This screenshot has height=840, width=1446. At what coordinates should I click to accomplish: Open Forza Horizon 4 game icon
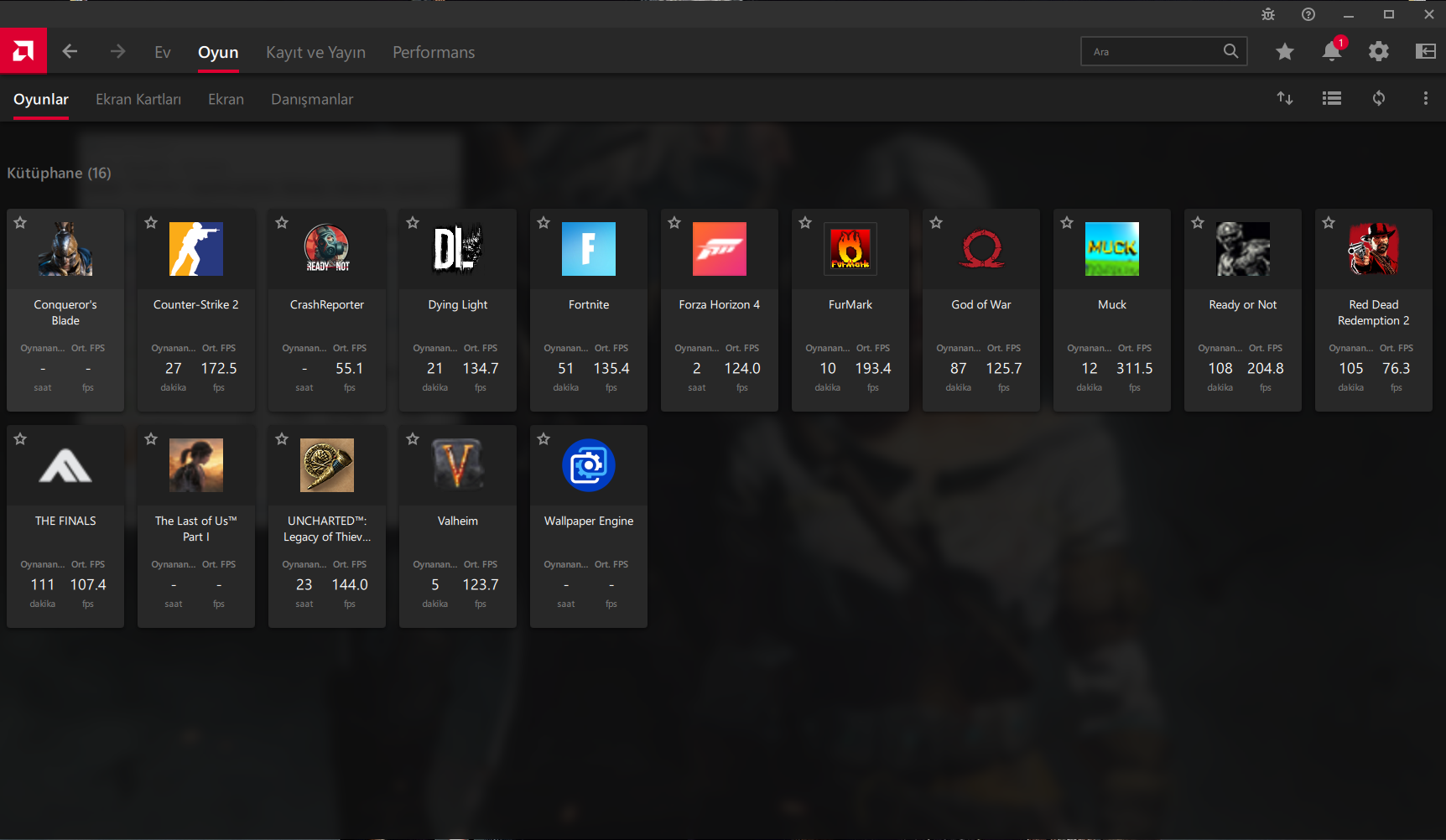pyautogui.click(x=720, y=249)
